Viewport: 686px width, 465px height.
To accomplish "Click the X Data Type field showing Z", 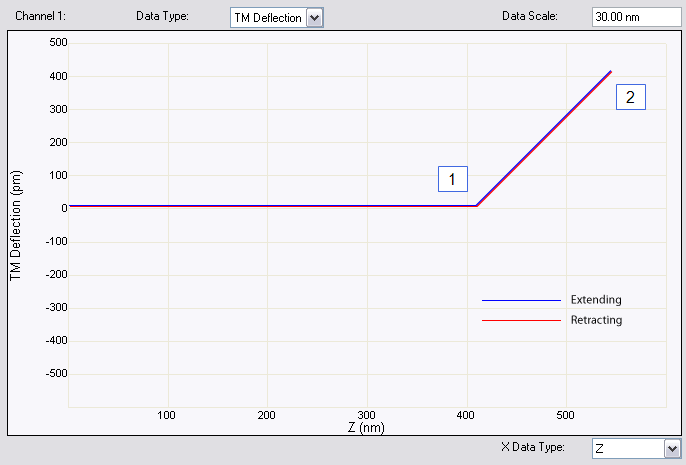I will click(625, 449).
